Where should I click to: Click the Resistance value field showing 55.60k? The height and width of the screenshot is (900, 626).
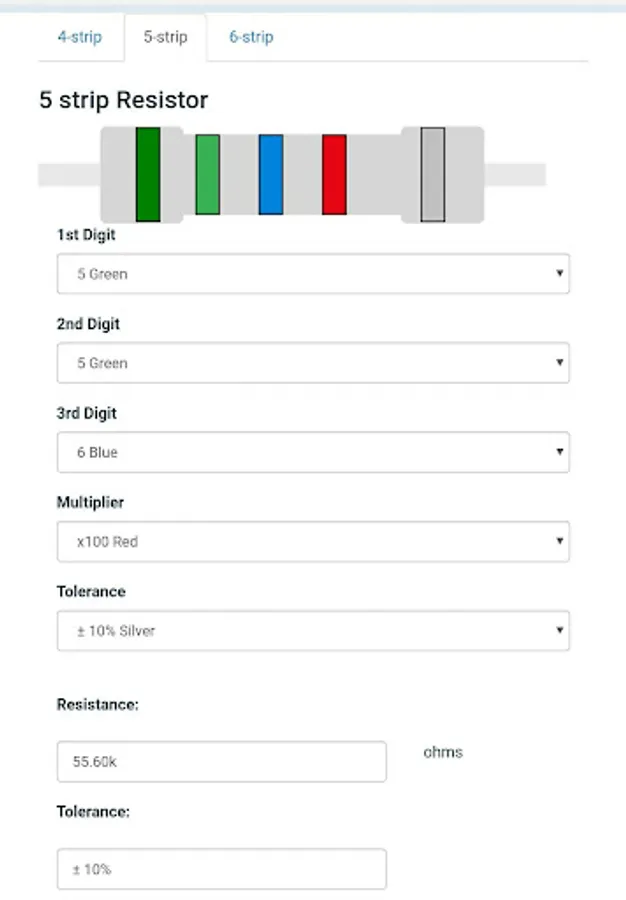[x=221, y=761]
